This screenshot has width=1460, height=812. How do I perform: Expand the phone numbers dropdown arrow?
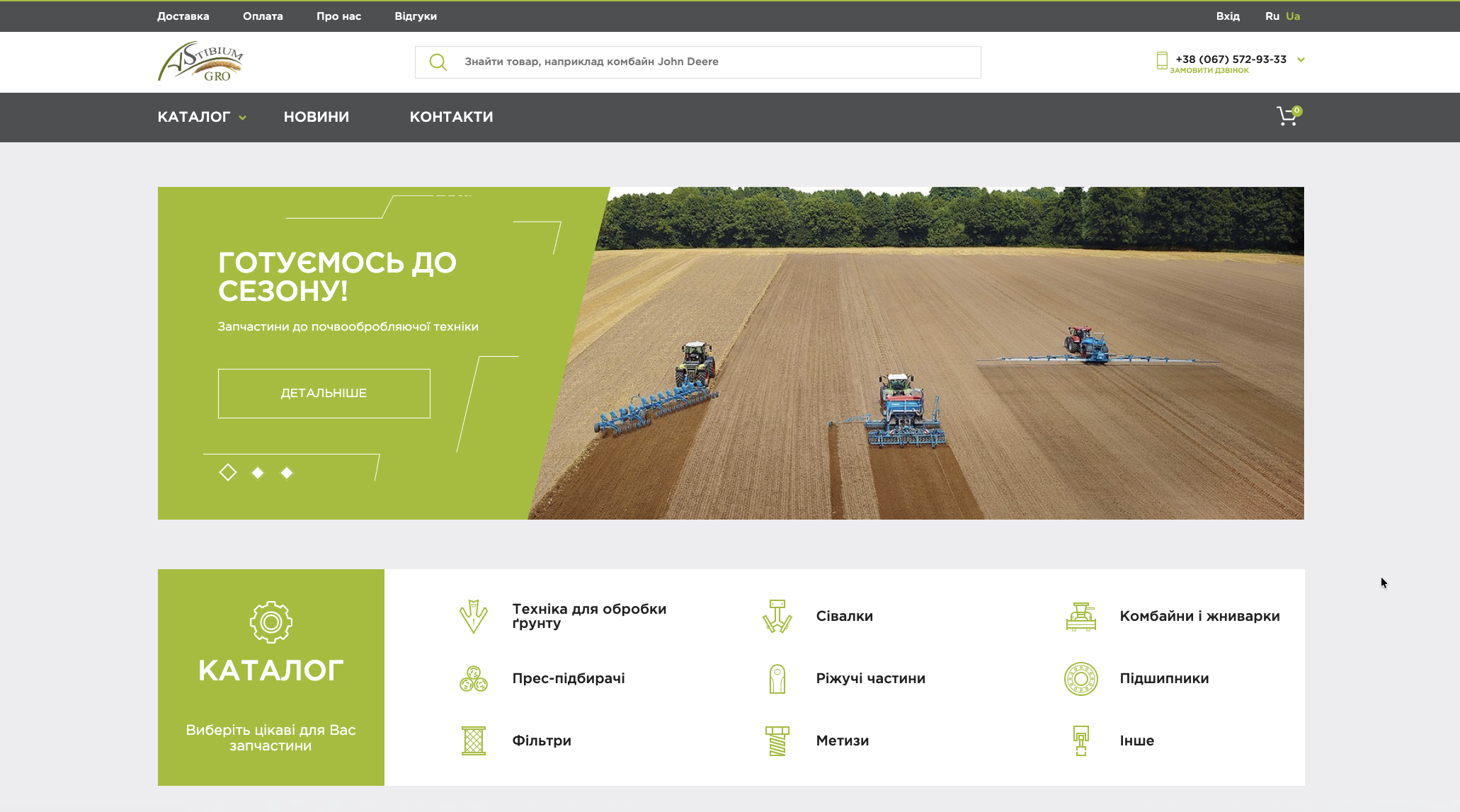1301,60
